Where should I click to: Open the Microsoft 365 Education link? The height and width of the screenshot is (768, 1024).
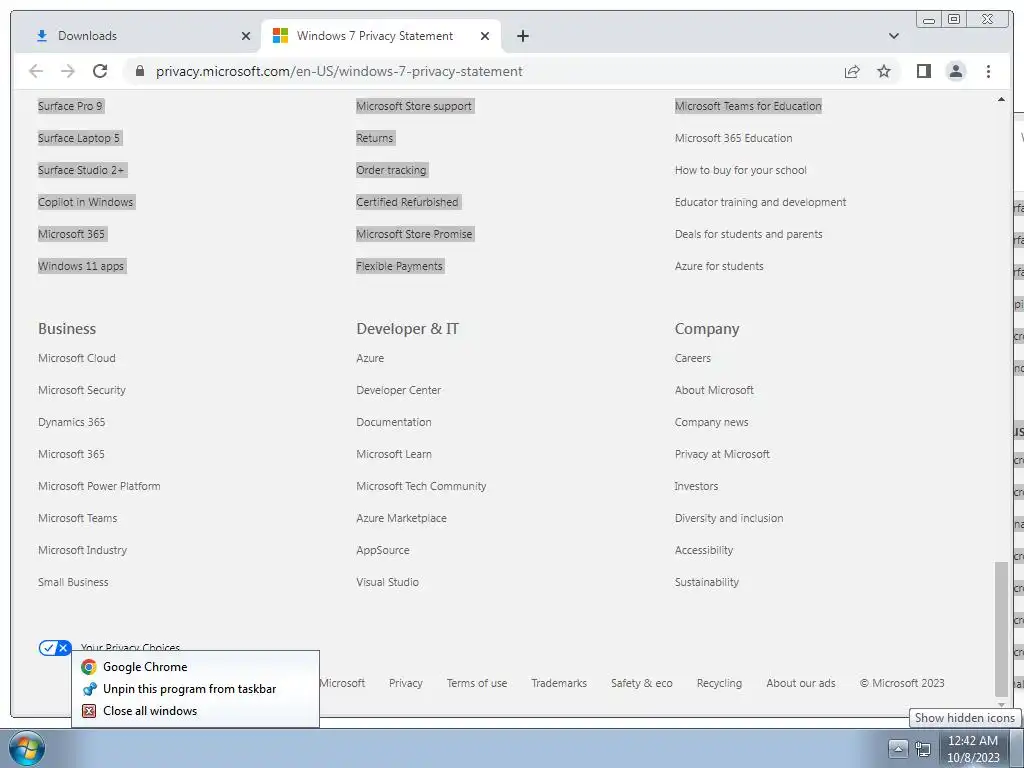(733, 138)
